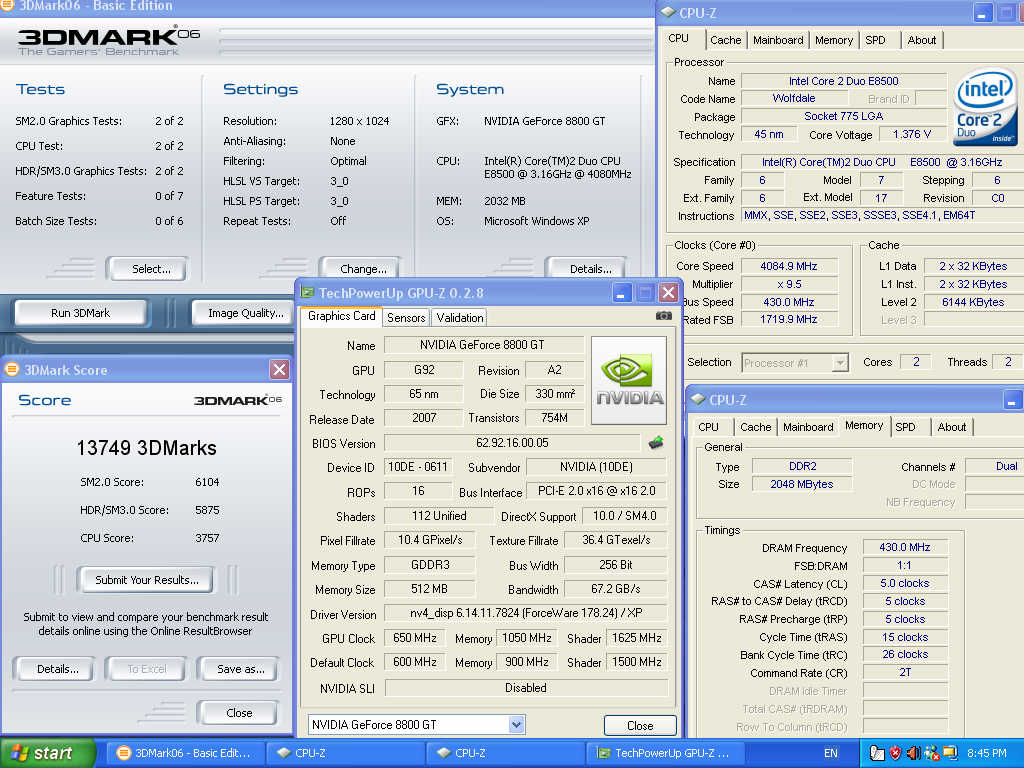Click the Code Name value Wolfdale
Screen dimensions: 1024x768
793,98
